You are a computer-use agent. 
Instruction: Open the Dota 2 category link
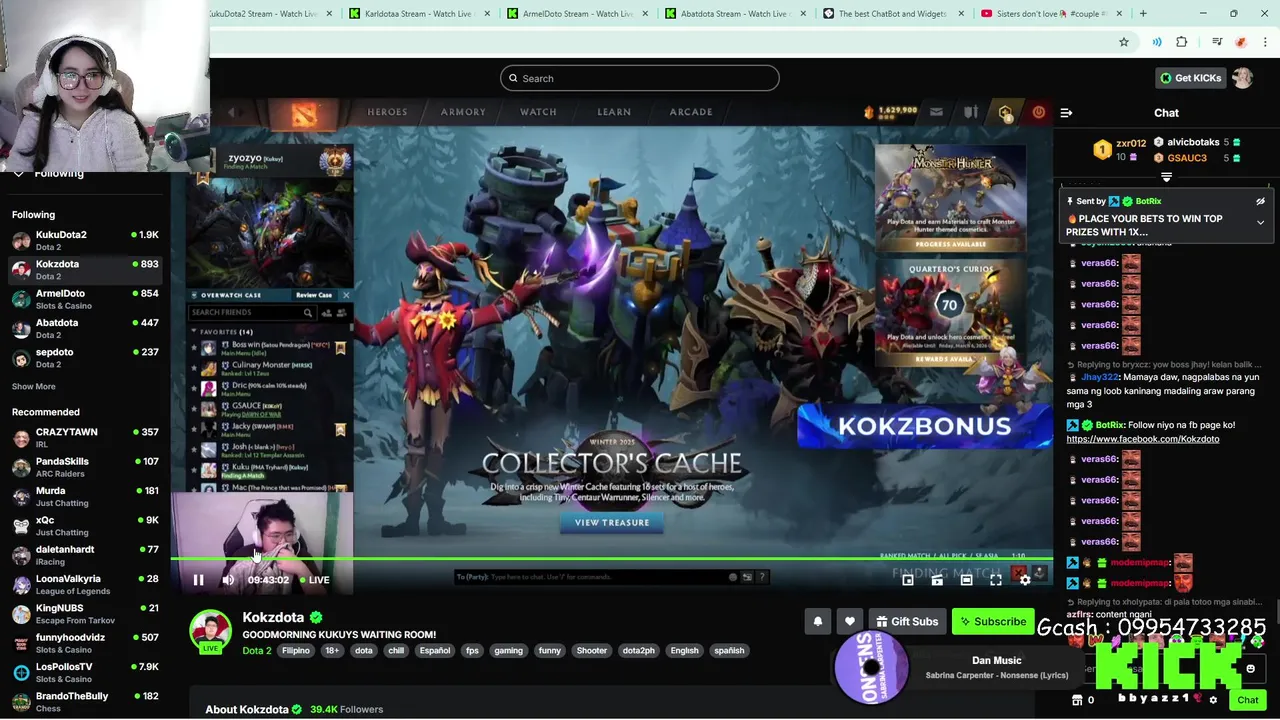point(256,651)
